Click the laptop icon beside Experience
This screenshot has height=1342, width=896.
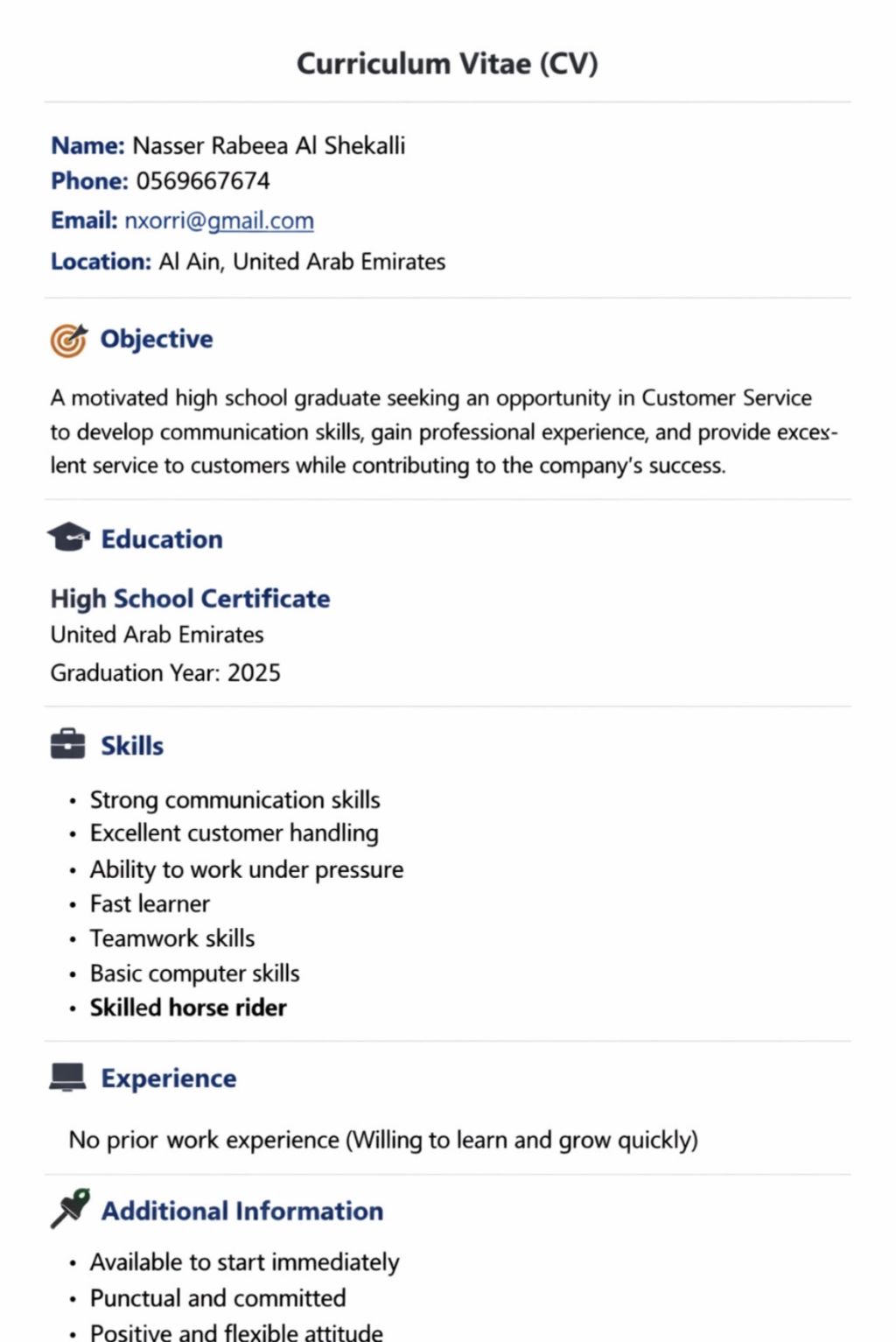click(67, 1078)
